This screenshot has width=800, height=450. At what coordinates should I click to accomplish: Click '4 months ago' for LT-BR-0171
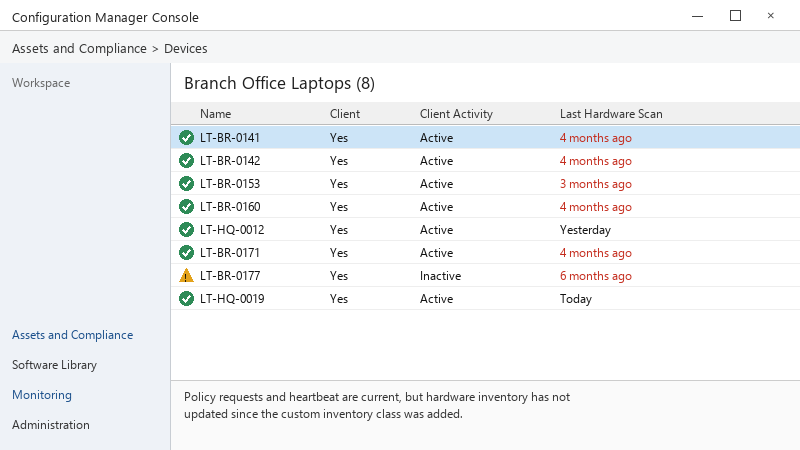point(595,253)
